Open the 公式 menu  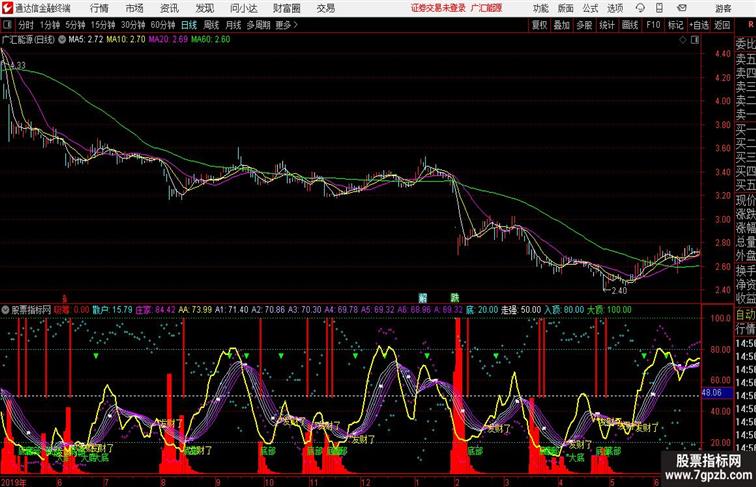590,8
